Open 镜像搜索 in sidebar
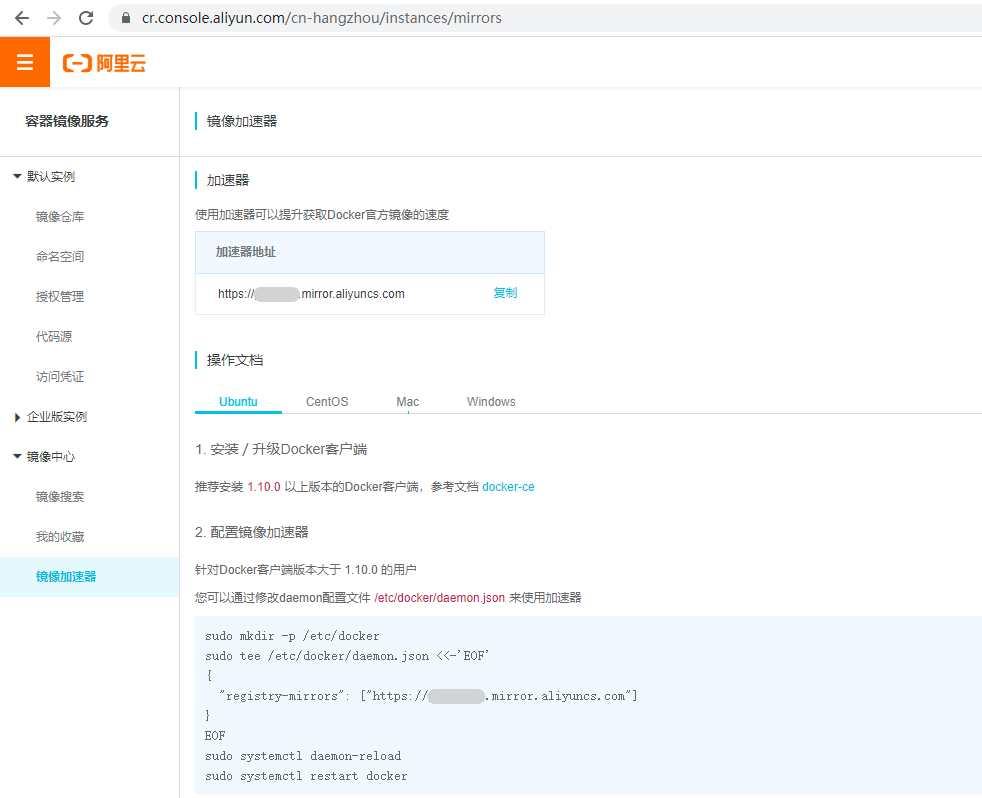 (60, 497)
